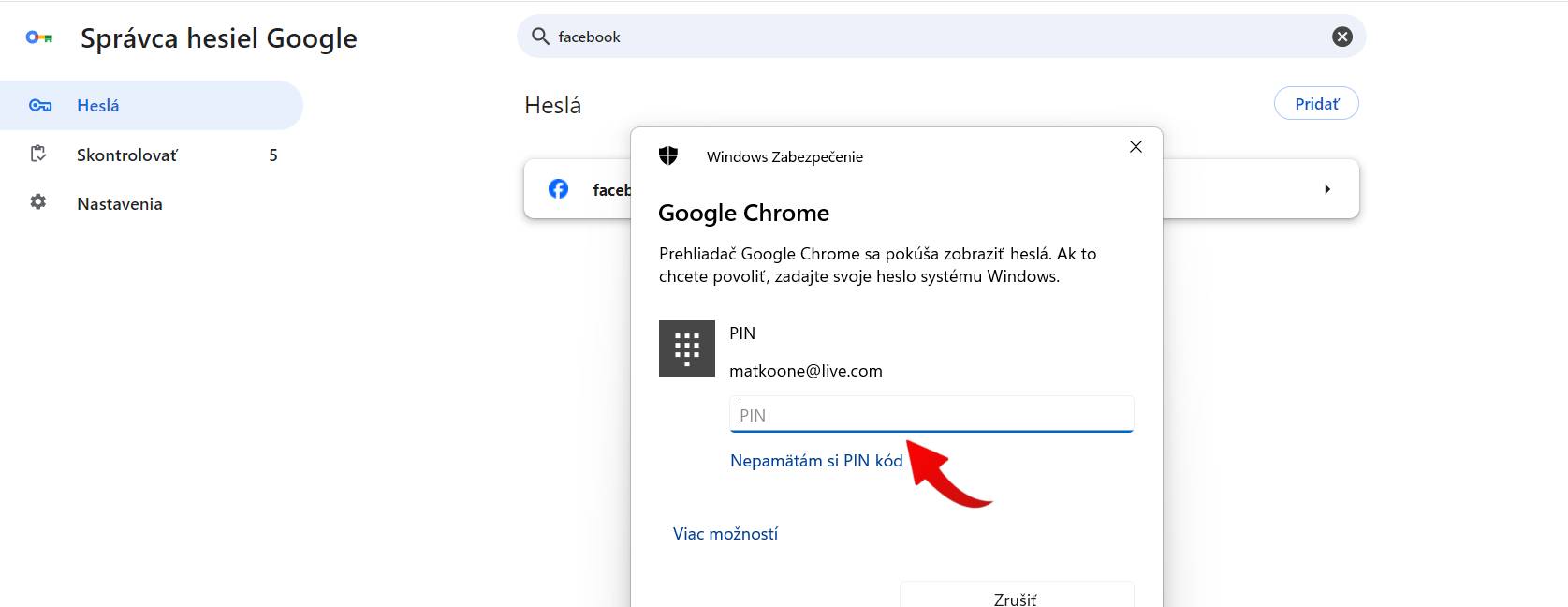This screenshot has width=1568, height=607.
Task: Click the Heslá key icon in sidebar
Action: (40, 105)
